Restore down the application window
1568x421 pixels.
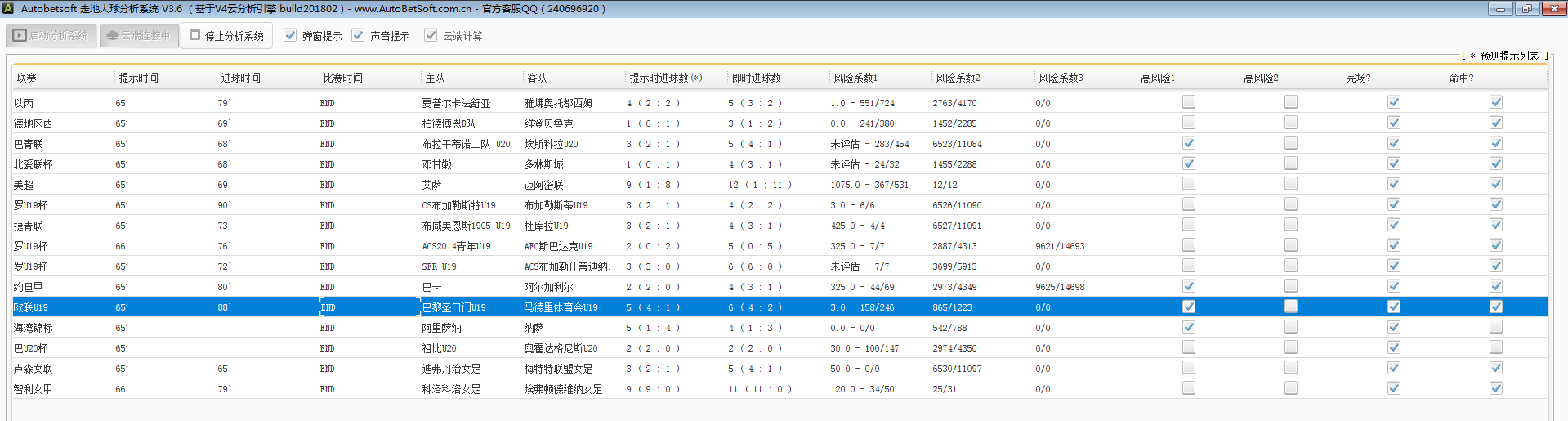pyautogui.click(x=1526, y=9)
